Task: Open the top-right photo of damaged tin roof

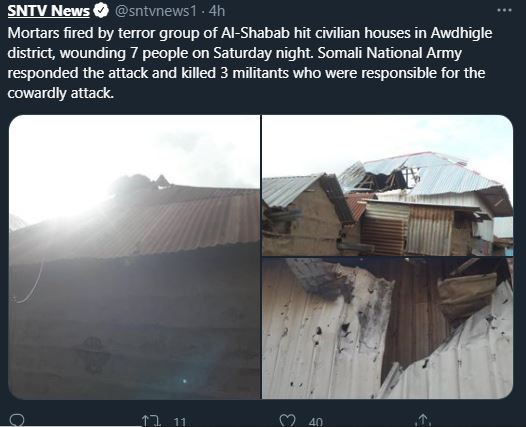Action: click(387, 185)
